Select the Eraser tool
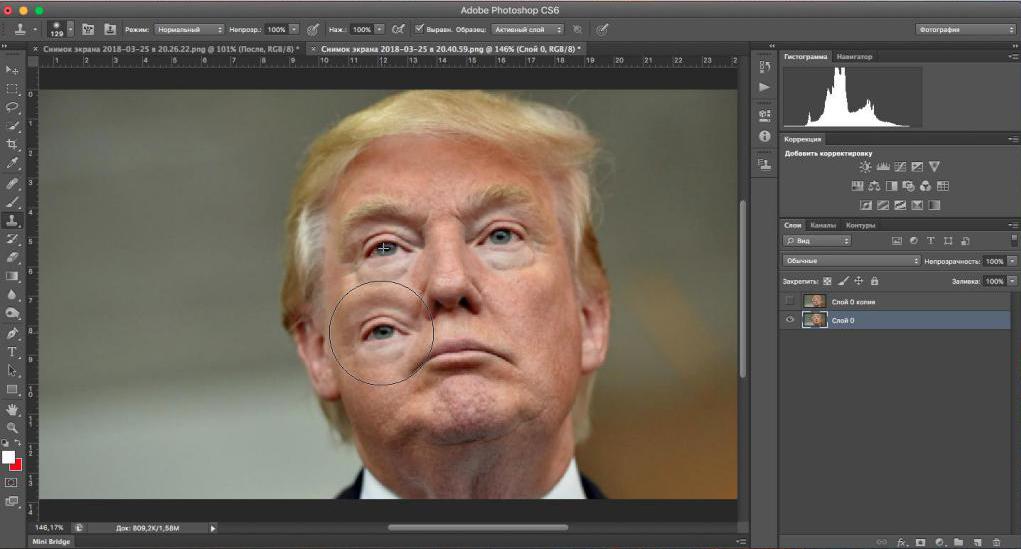Screen dimensions: 1021x549 [x=12, y=257]
